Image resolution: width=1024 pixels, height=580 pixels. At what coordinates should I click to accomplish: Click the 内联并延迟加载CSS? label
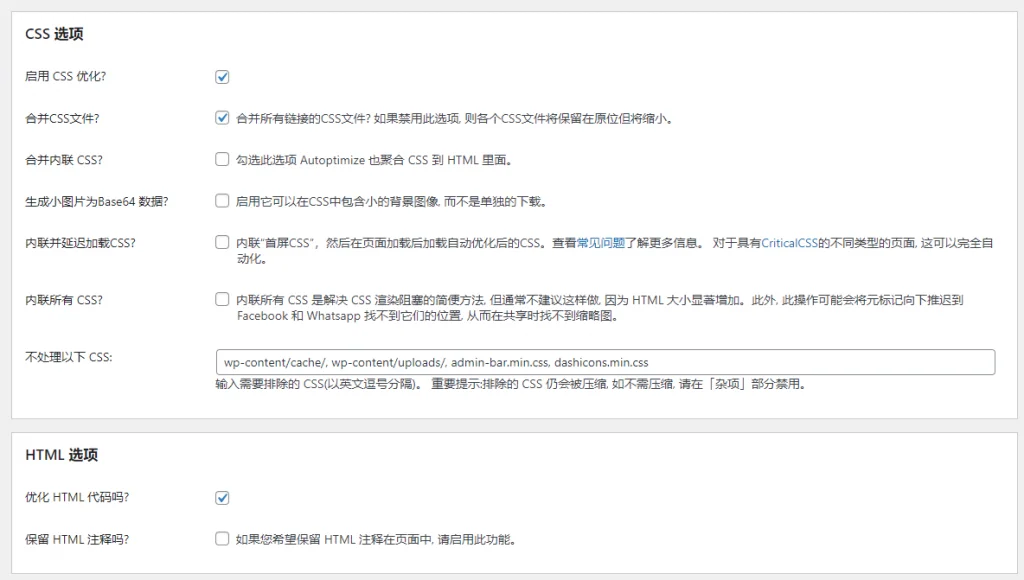80,243
